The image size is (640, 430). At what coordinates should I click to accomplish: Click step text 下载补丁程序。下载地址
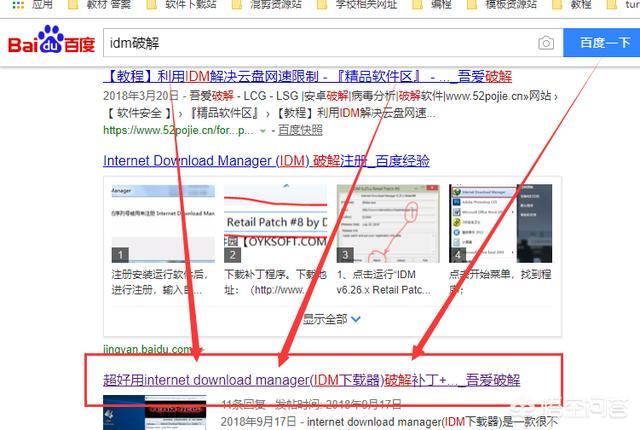pyautogui.click(x=276, y=282)
